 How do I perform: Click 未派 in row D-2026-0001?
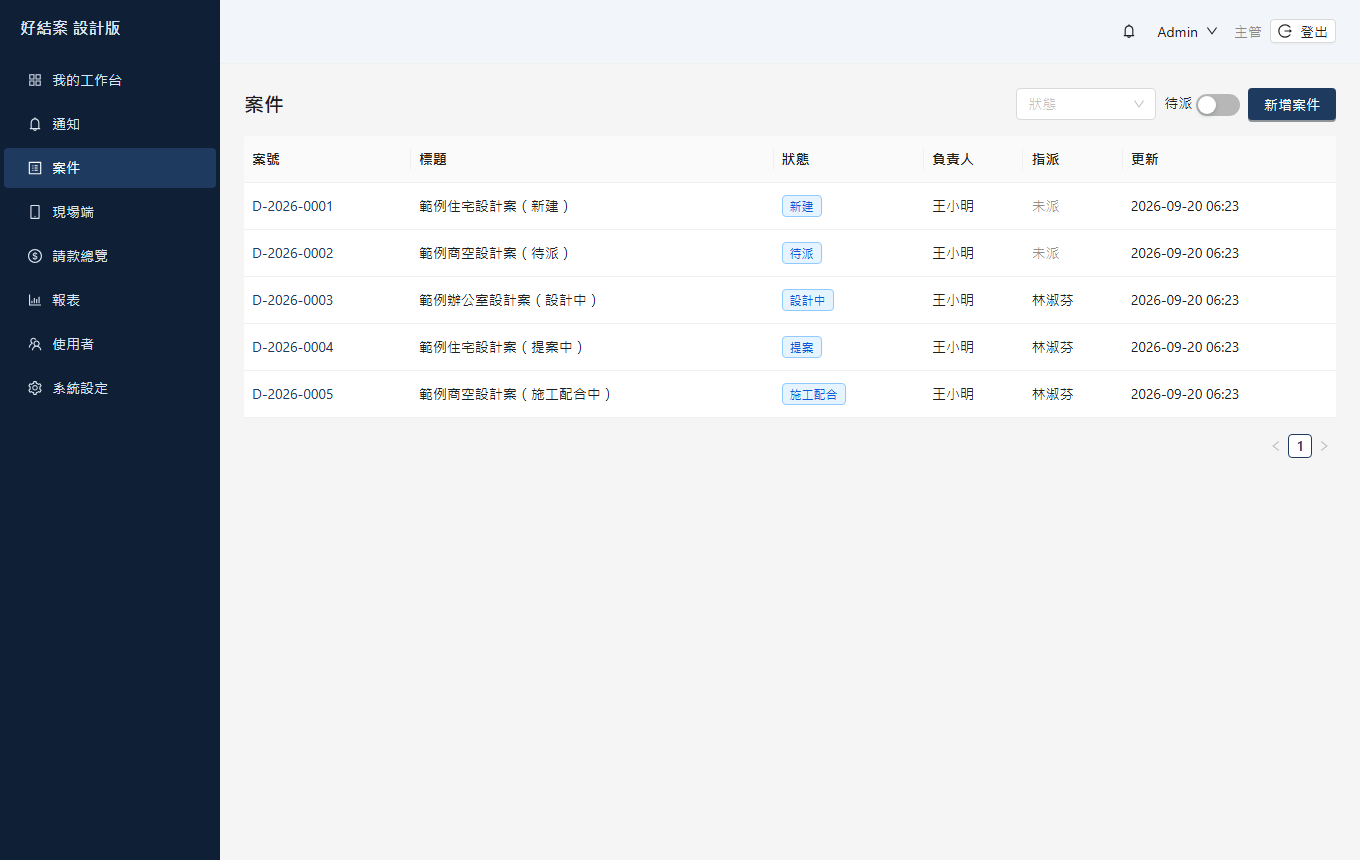point(1046,206)
